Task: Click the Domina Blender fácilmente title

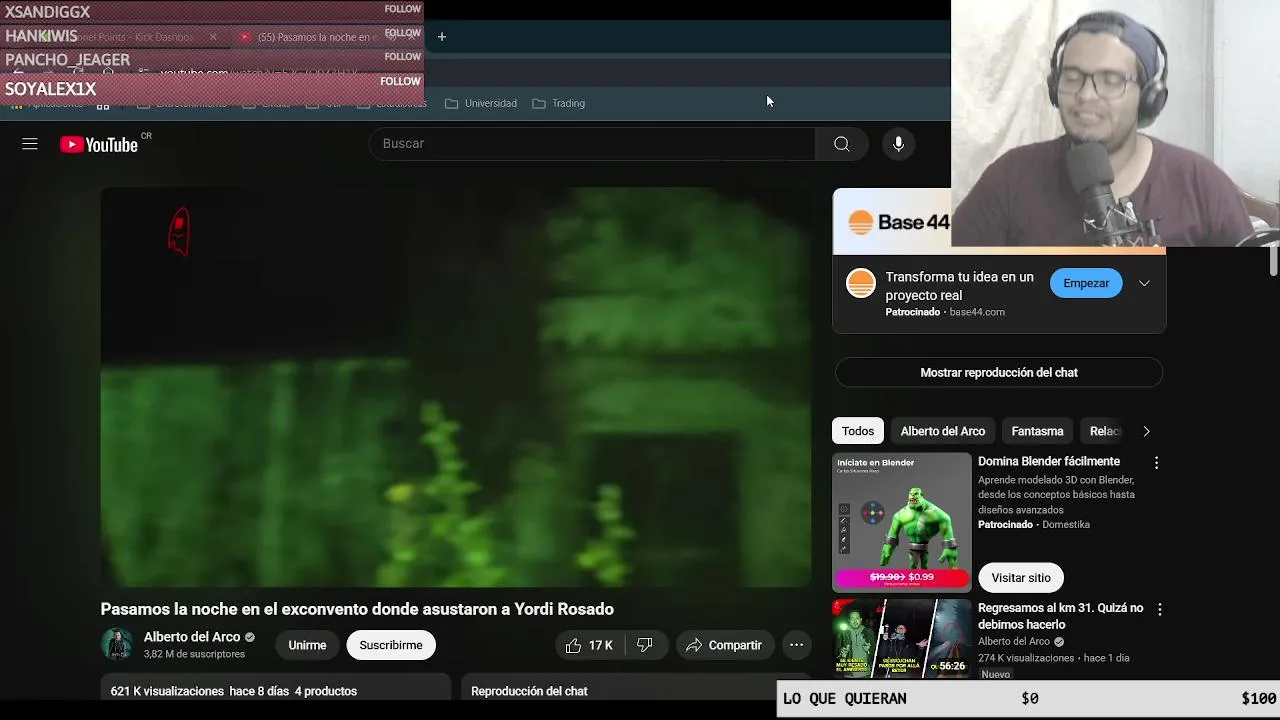Action: coord(1049,461)
